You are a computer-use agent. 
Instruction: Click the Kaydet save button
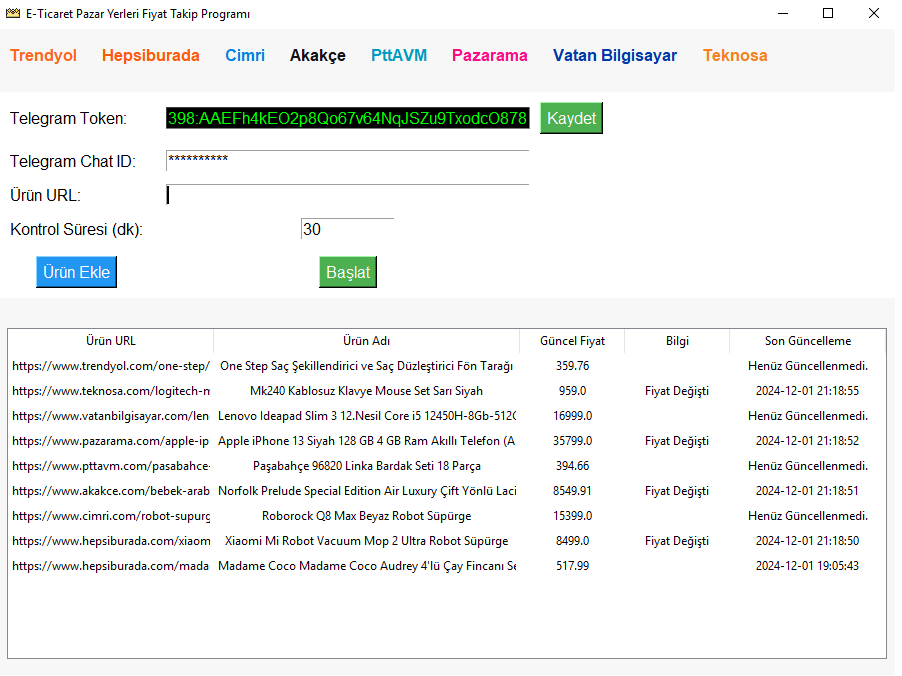pyautogui.click(x=571, y=118)
